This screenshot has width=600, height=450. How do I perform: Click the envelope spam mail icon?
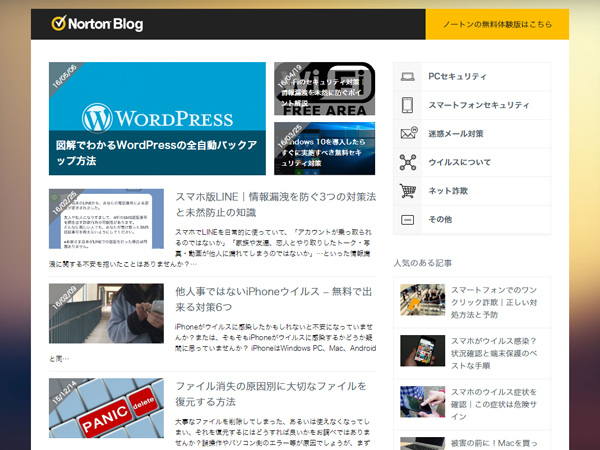pyautogui.click(x=408, y=133)
